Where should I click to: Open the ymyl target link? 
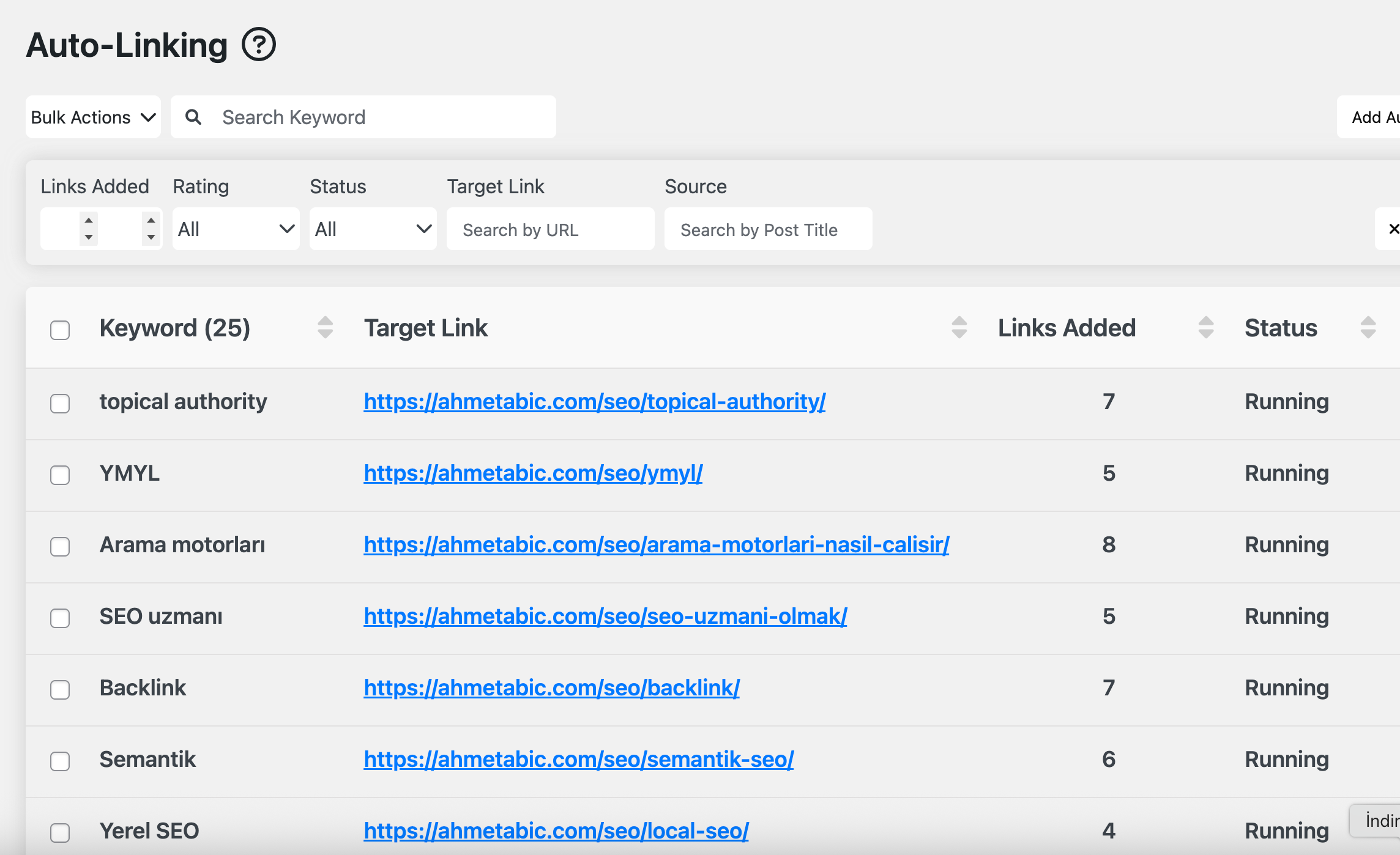pyautogui.click(x=533, y=473)
